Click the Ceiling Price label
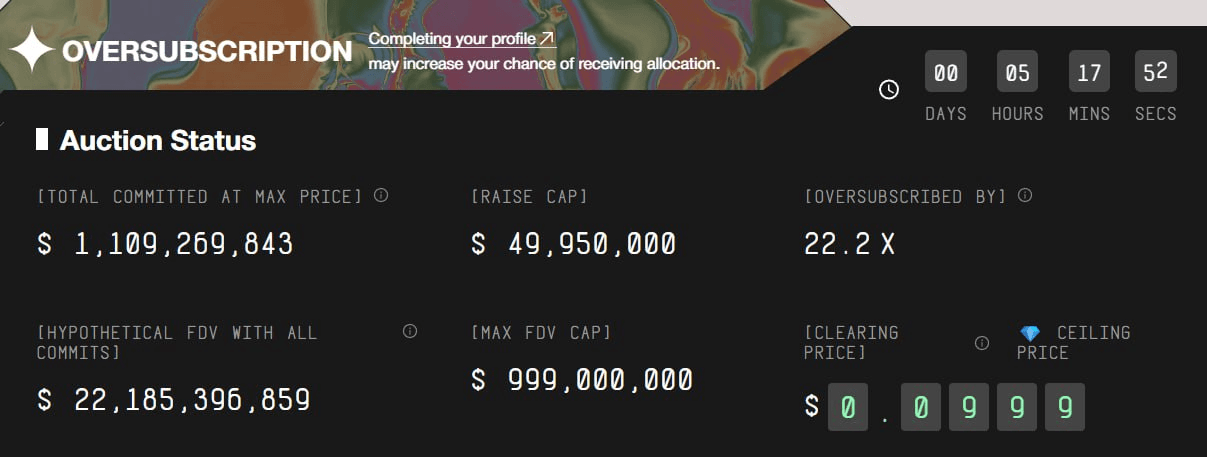1207x457 pixels. 1073,342
